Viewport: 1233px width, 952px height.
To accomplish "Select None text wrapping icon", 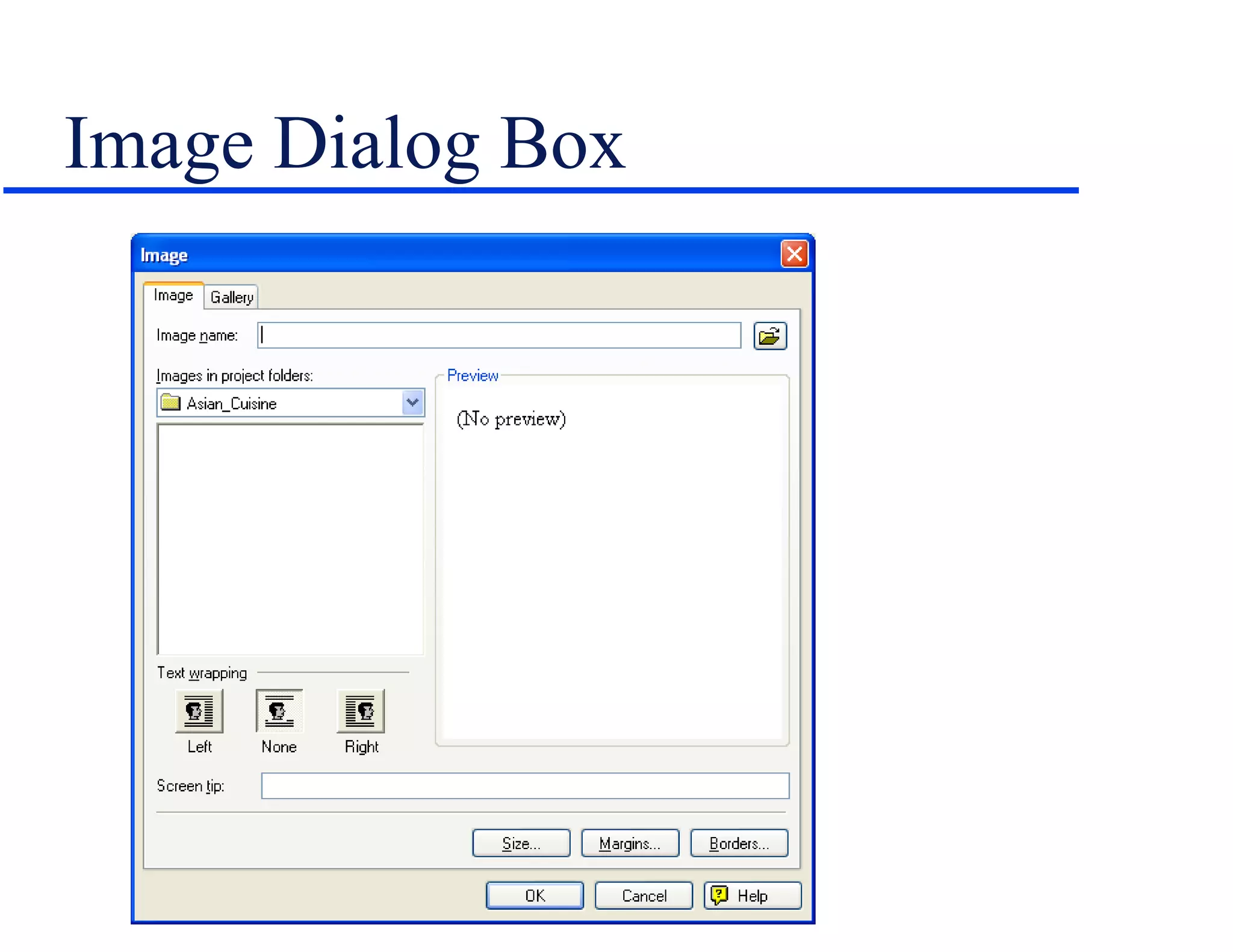I will (x=279, y=711).
